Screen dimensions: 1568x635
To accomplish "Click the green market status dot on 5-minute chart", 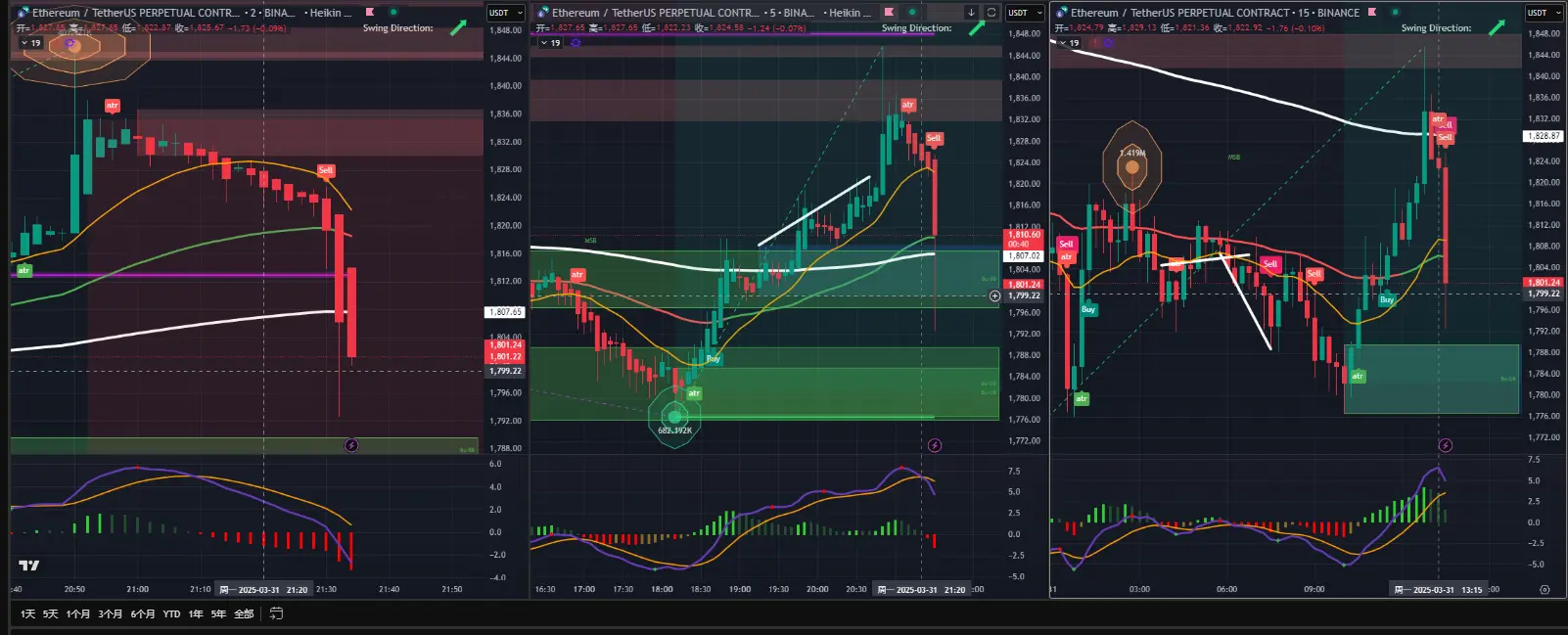I will click(912, 13).
